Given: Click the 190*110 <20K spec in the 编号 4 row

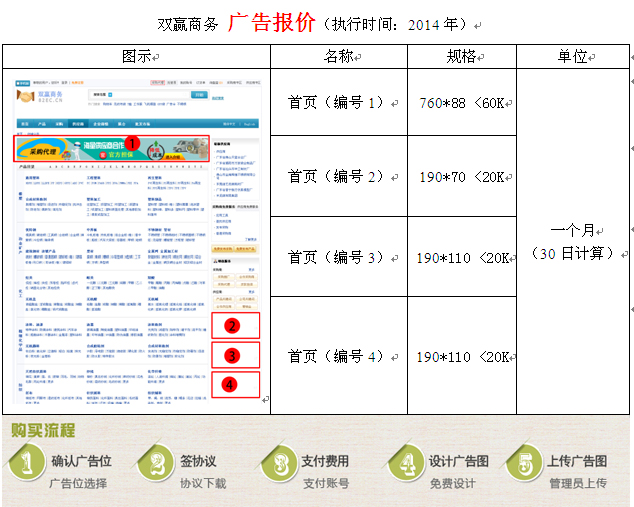Looking at the screenshot, I should [x=463, y=357].
